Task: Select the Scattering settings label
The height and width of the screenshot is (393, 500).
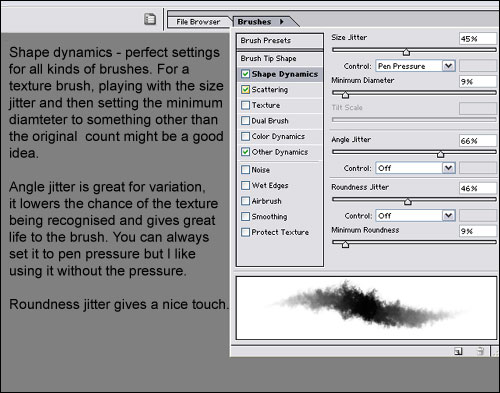Action: pyautogui.click(x=270, y=90)
